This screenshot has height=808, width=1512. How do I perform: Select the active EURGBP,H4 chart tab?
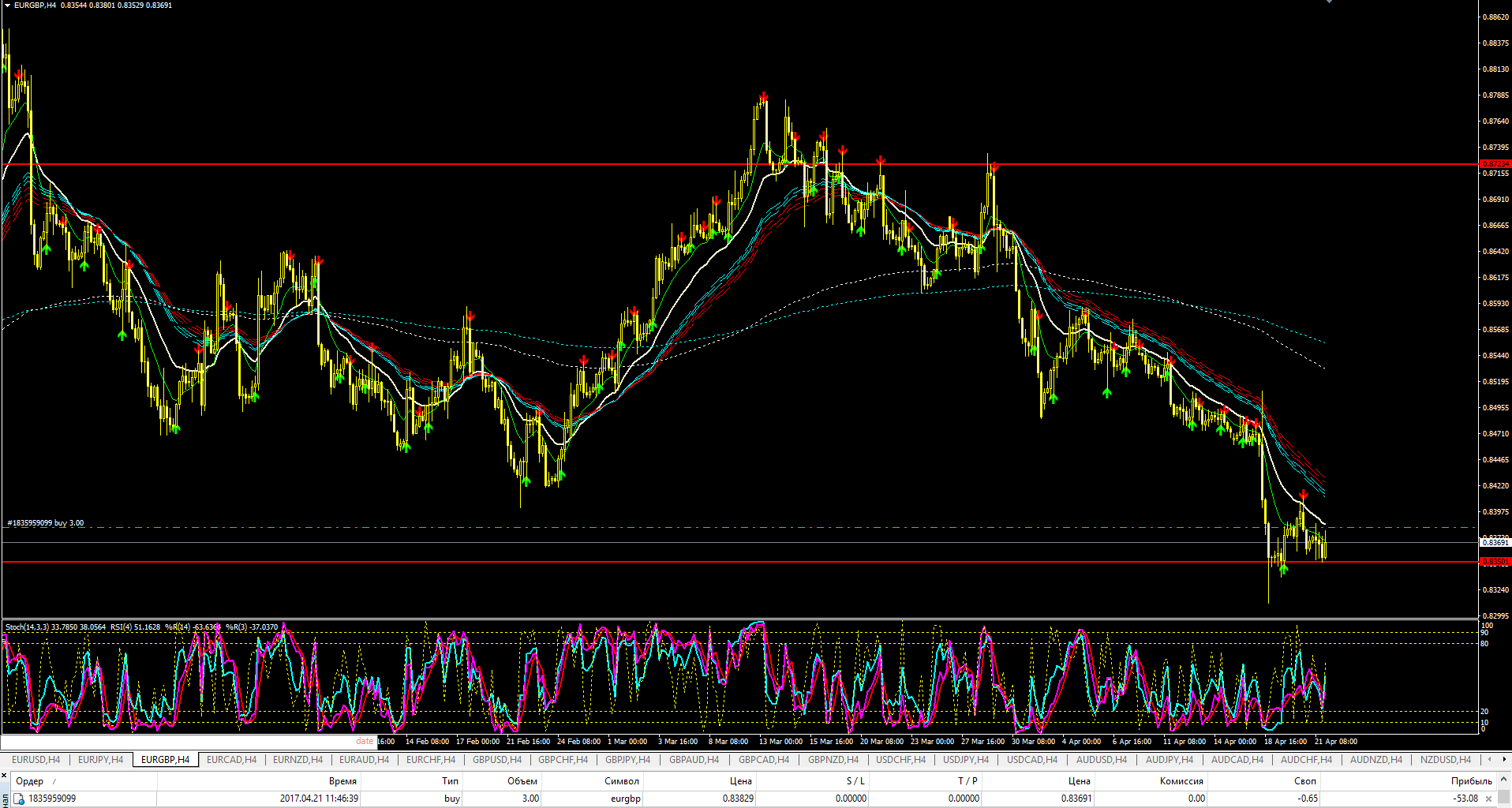(x=165, y=760)
